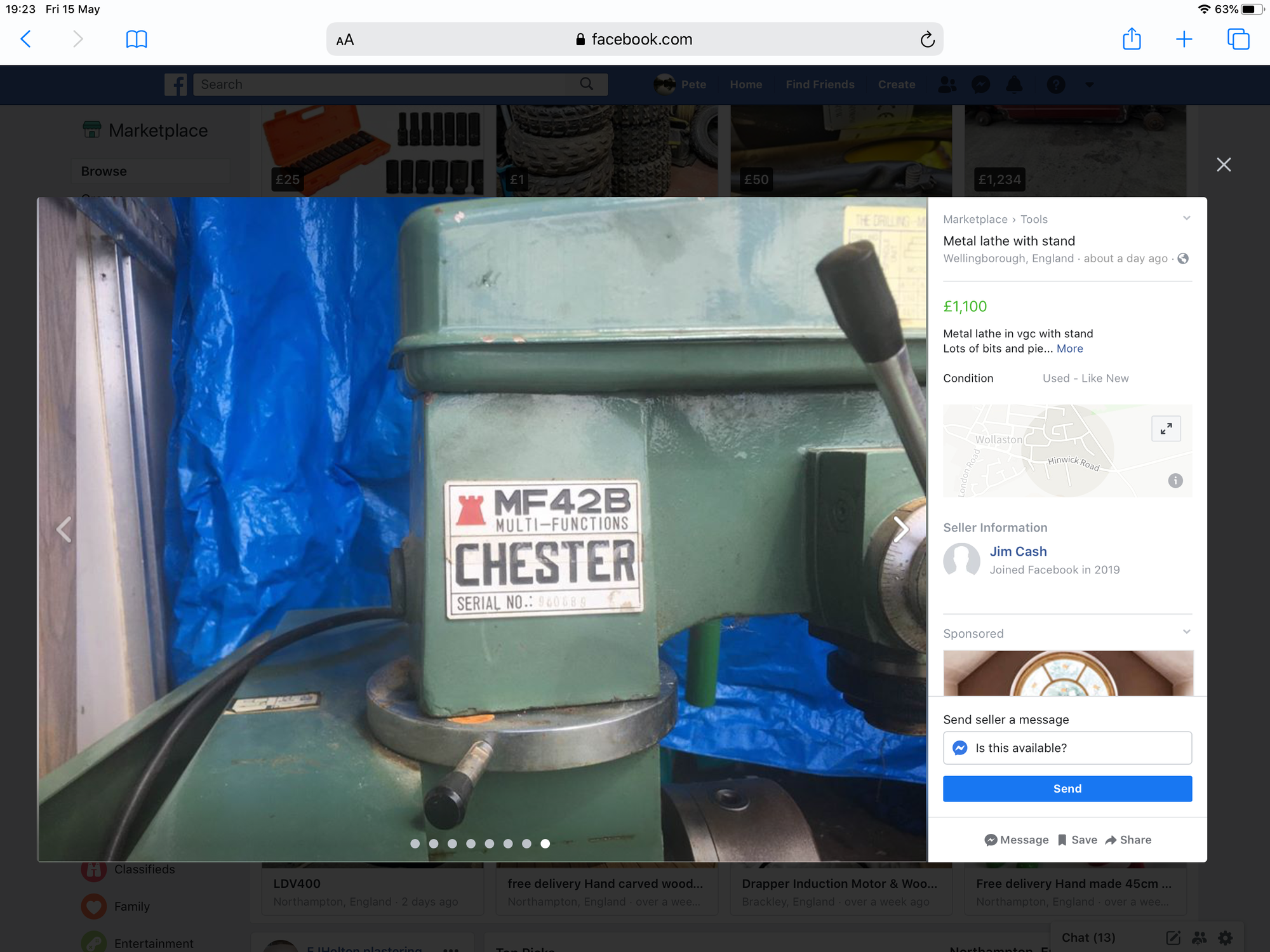The width and height of the screenshot is (1270, 952).
Task: Jump to the sixth photo dot
Action: (508, 843)
